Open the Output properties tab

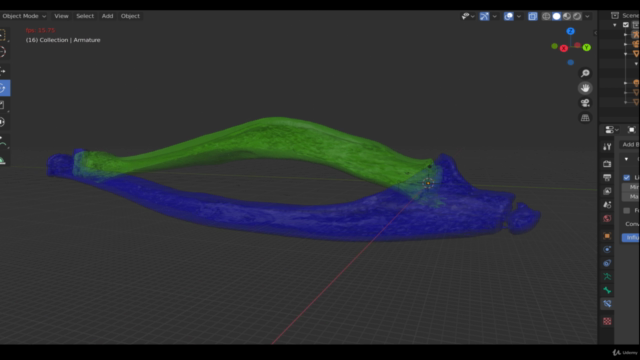607,178
